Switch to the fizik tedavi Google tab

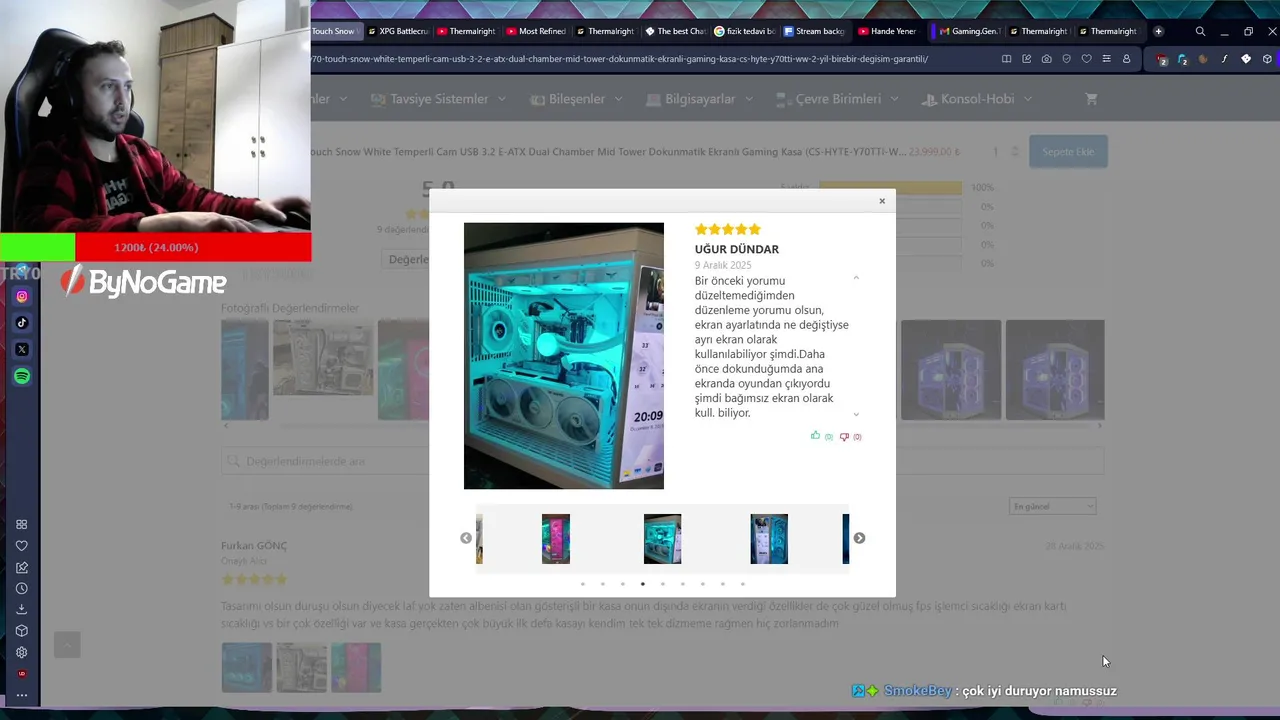tap(744, 31)
